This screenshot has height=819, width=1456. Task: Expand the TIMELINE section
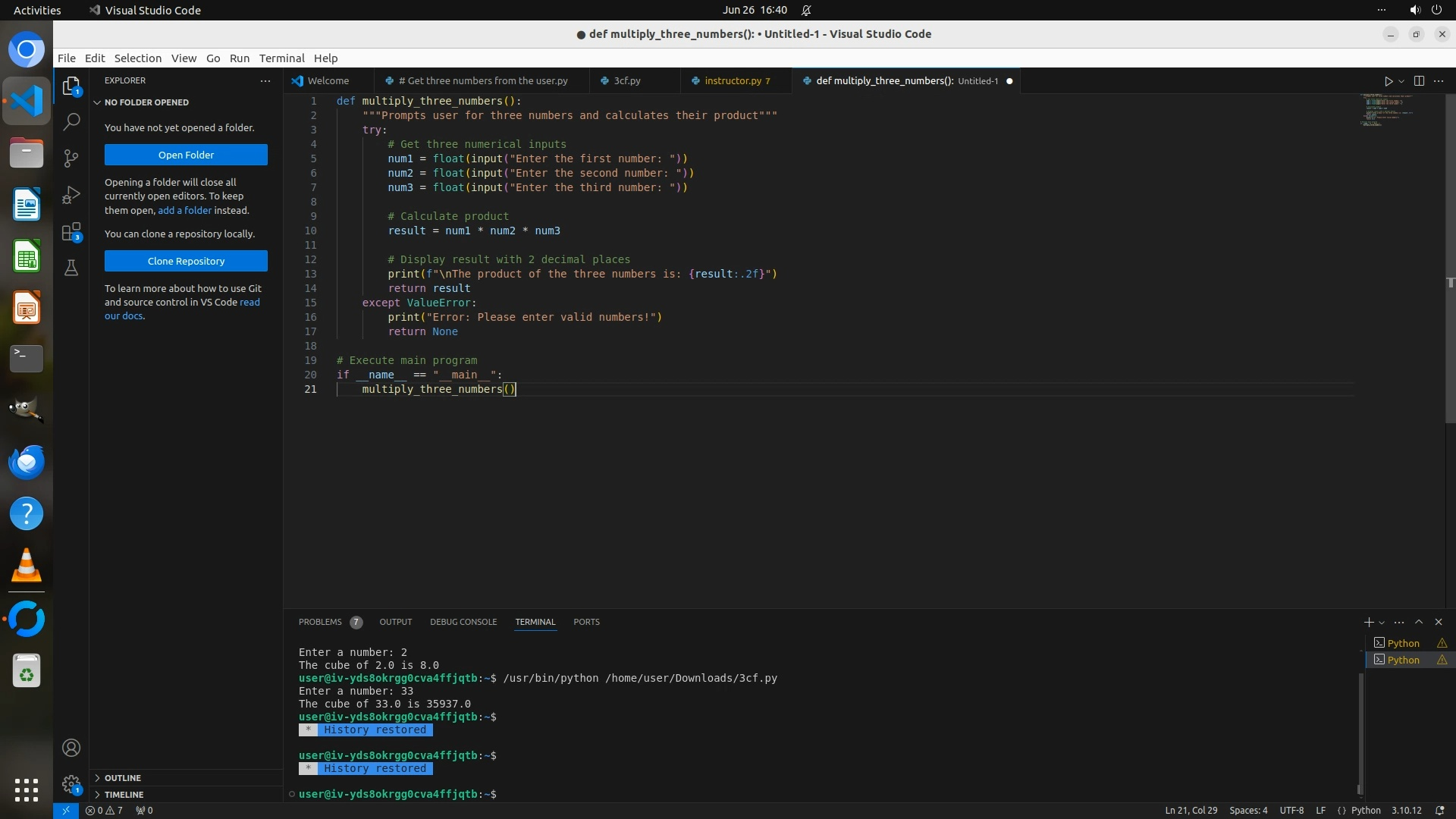124,795
